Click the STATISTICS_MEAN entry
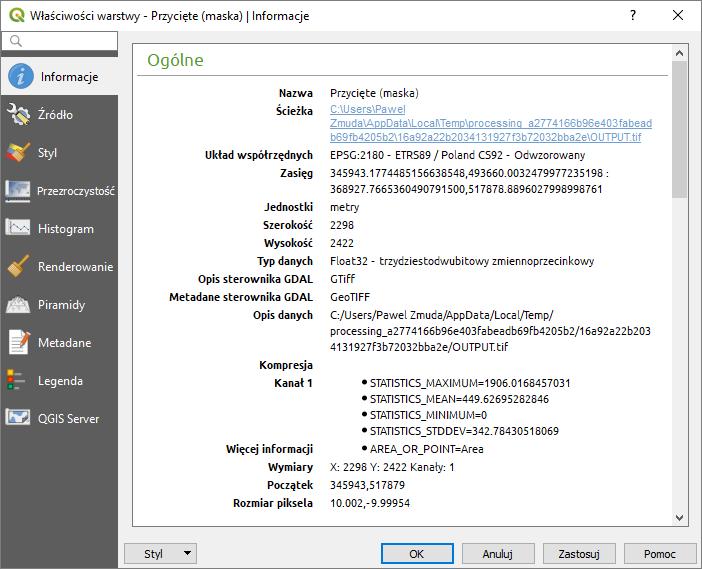The image size is (702, 569). [459, 399]
